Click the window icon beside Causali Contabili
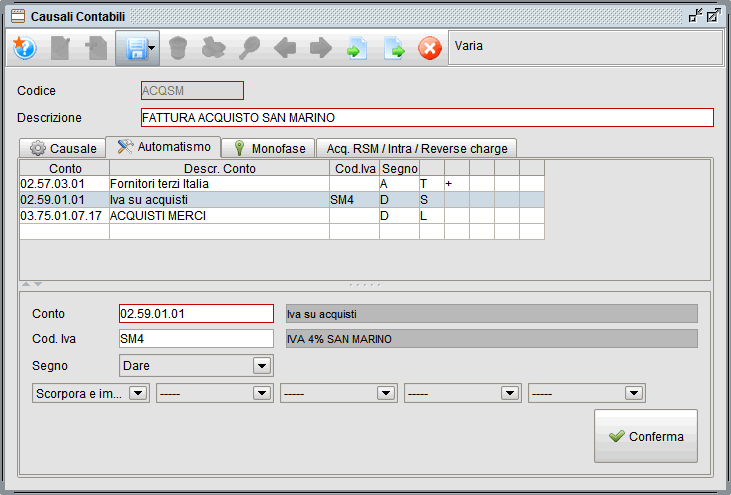This screenshot has width=731, height=495. [18, 17]
